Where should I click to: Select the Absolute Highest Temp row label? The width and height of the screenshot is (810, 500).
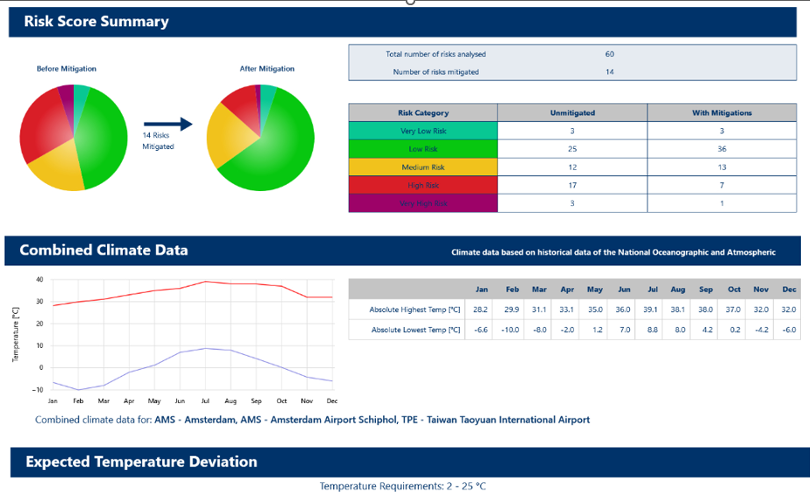pos(414,309)
